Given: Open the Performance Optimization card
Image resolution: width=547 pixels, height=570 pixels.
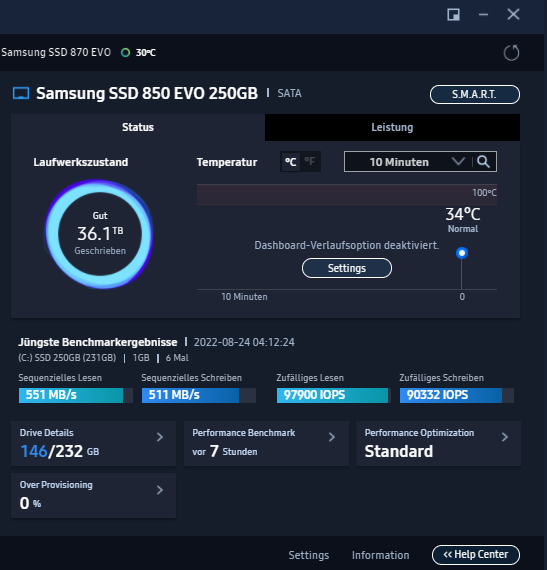Looking at the screenshot, I should 438,443.
